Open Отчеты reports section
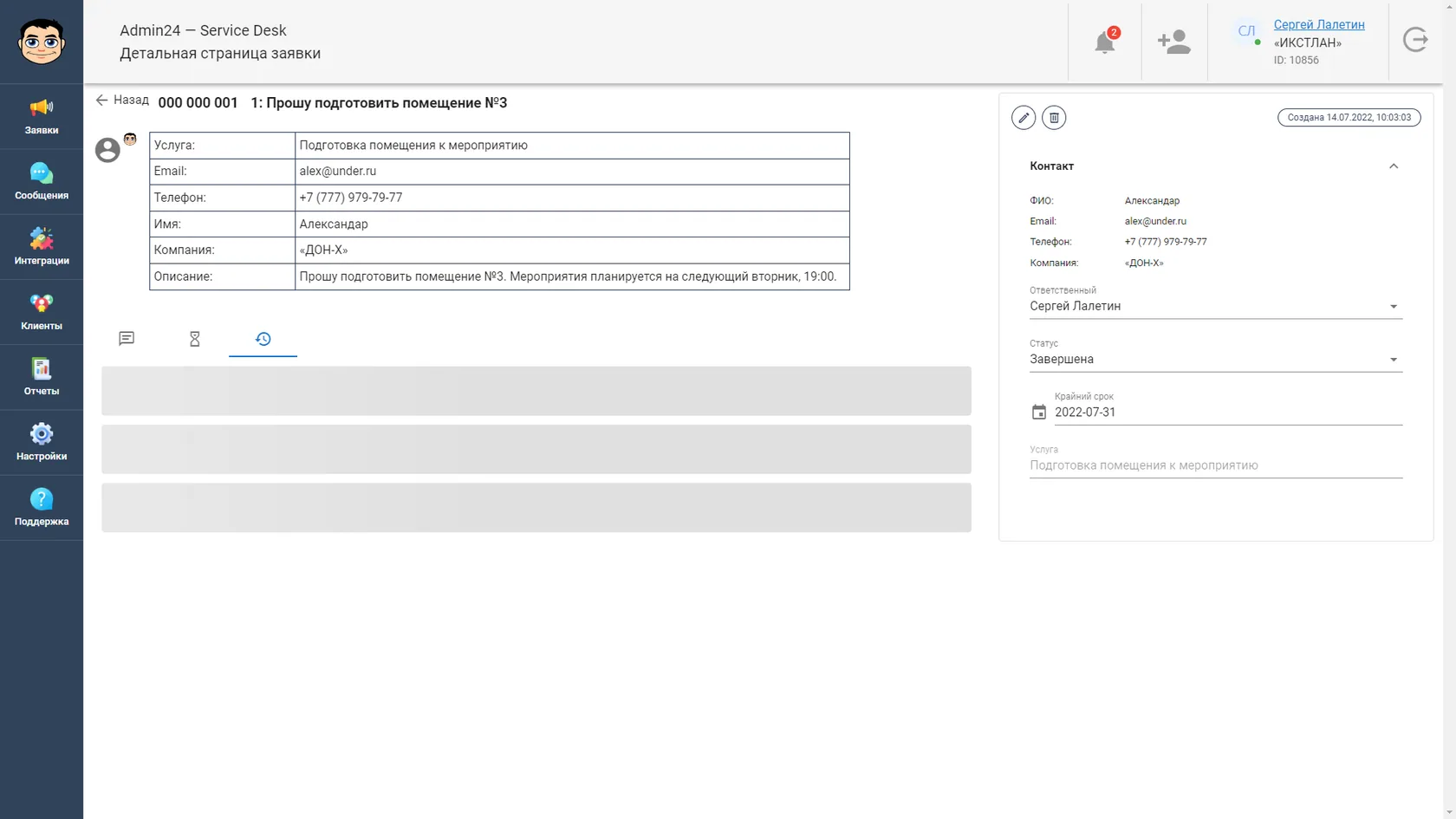Screen dimensions: 1456x819 pyautogui.click(x=42, y=378)
